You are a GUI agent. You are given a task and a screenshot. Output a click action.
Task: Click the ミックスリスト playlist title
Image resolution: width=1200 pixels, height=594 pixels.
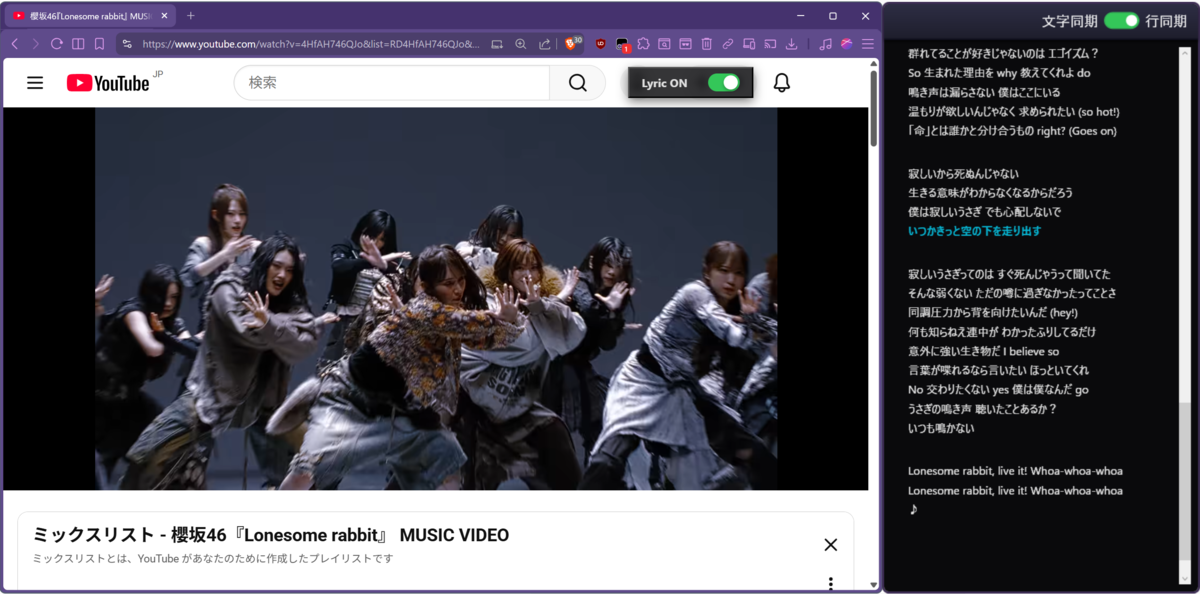(271, 535)
